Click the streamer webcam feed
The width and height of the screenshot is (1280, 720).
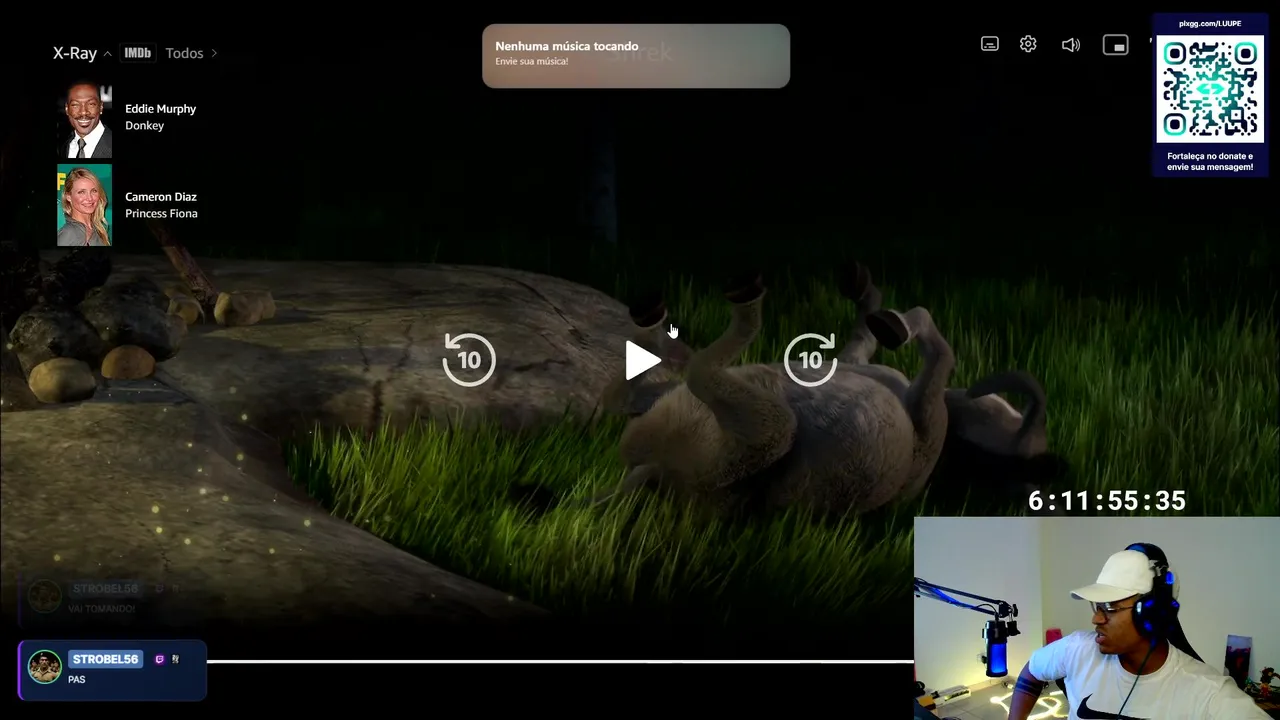(x=1097, y=618)
